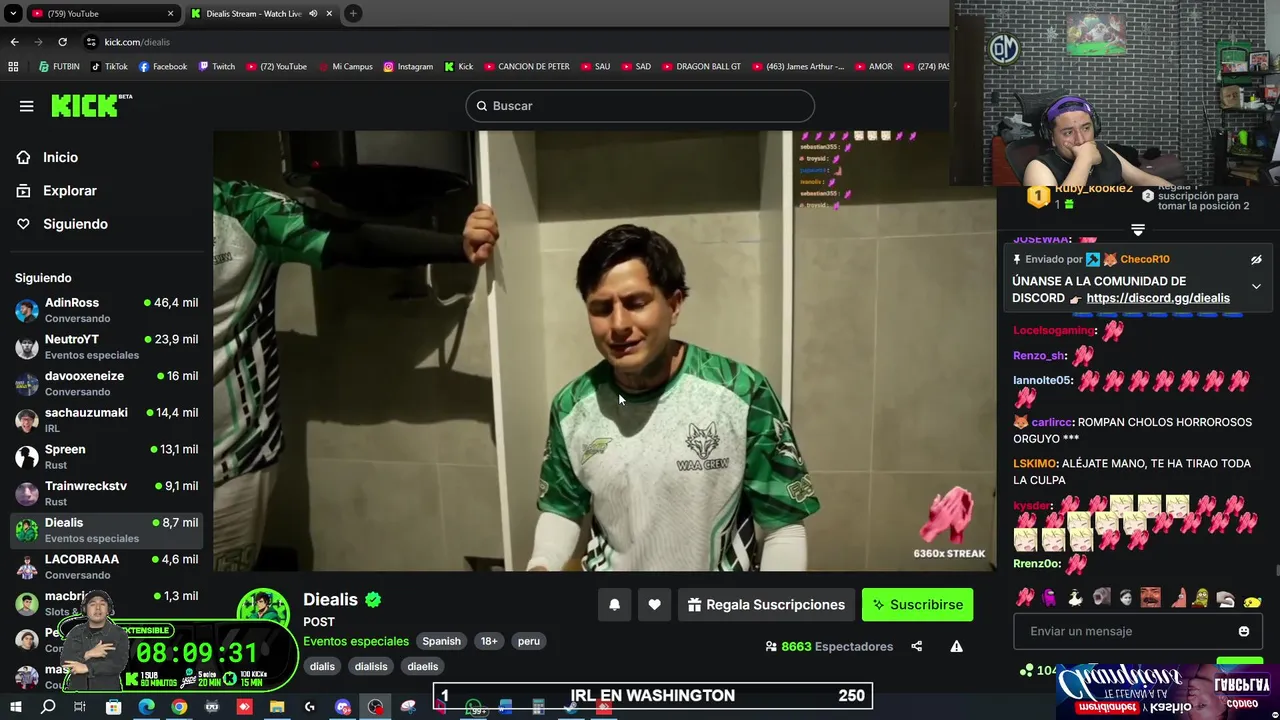This screenshot has width=1280, height=720.
Task: Open sachauzumaki channel in following list
Action: [106, 420]
